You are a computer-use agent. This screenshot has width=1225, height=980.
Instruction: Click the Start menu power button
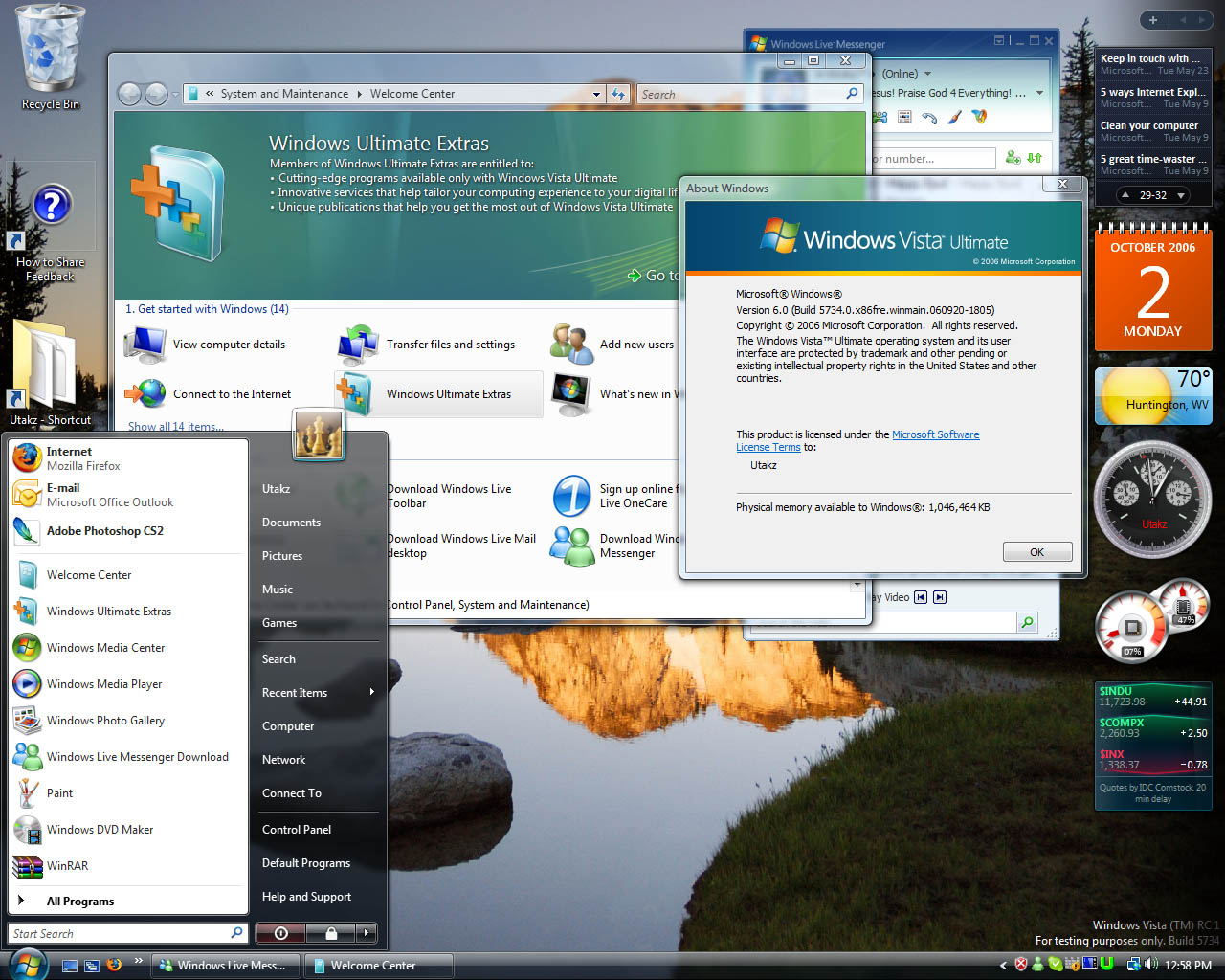pos(280,933)
